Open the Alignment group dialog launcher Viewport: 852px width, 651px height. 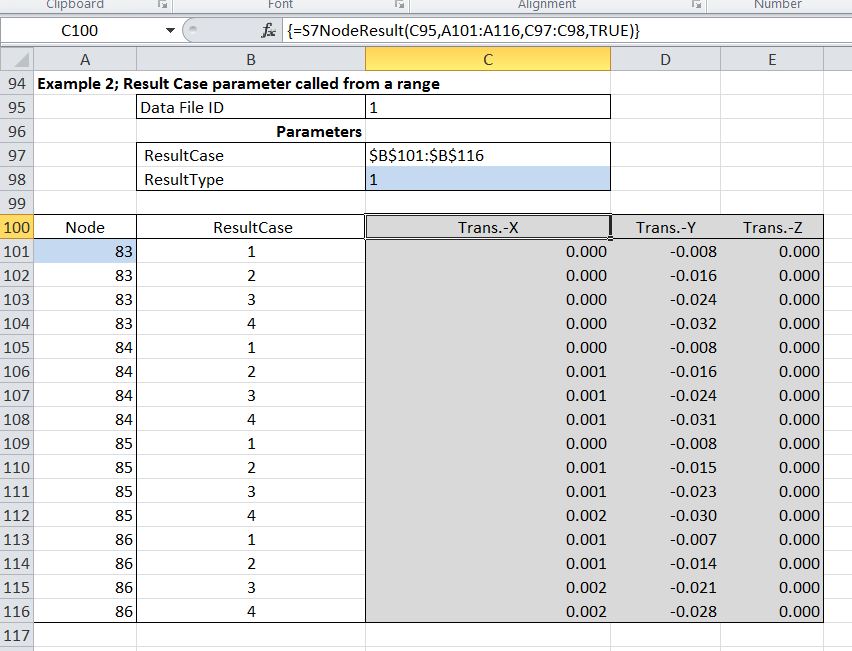[x=698, y=5]
